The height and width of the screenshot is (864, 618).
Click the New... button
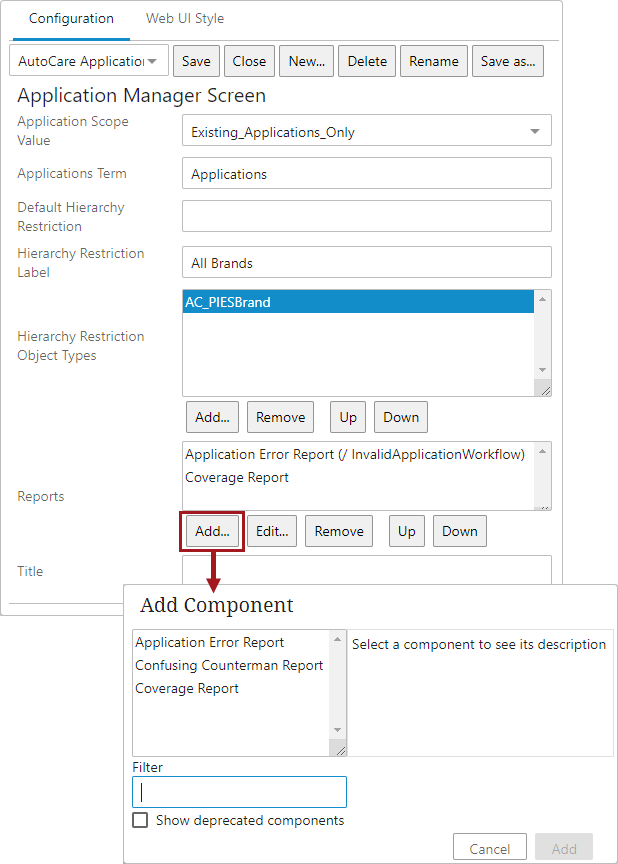pyautogui.click(x=306, y=61)
